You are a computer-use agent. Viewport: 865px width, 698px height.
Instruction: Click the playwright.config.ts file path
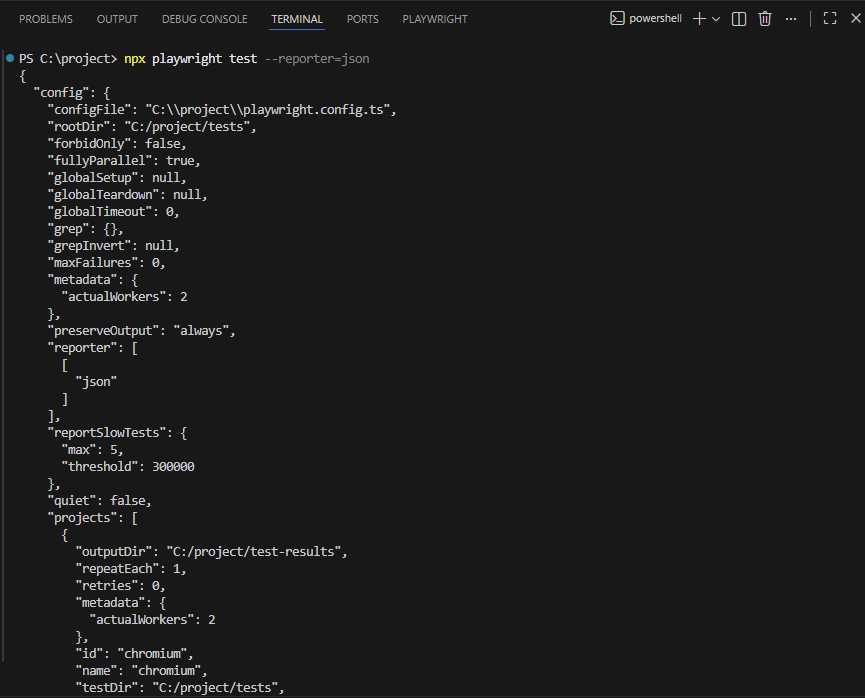click(270, 108)
